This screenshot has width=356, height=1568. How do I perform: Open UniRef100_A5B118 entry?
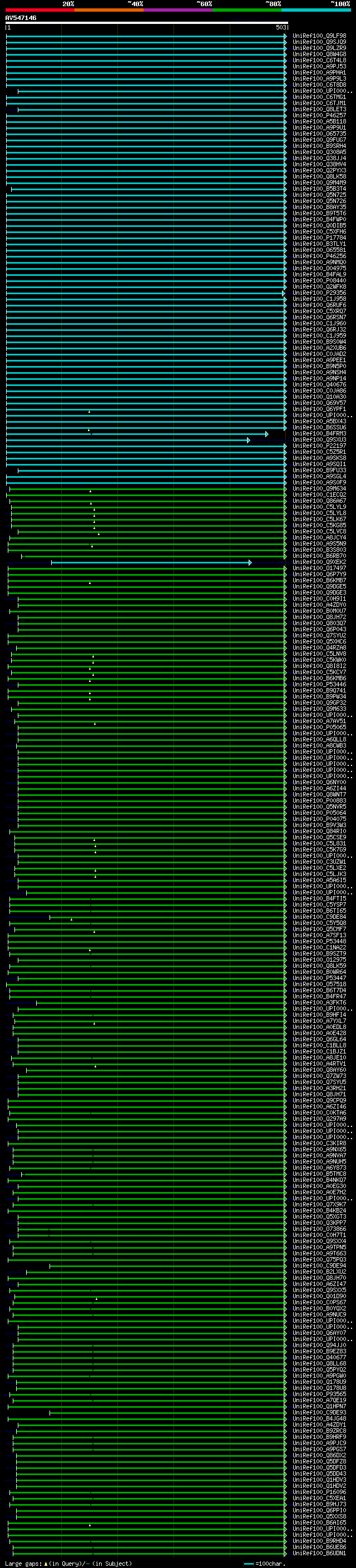(x=319, y=122)
